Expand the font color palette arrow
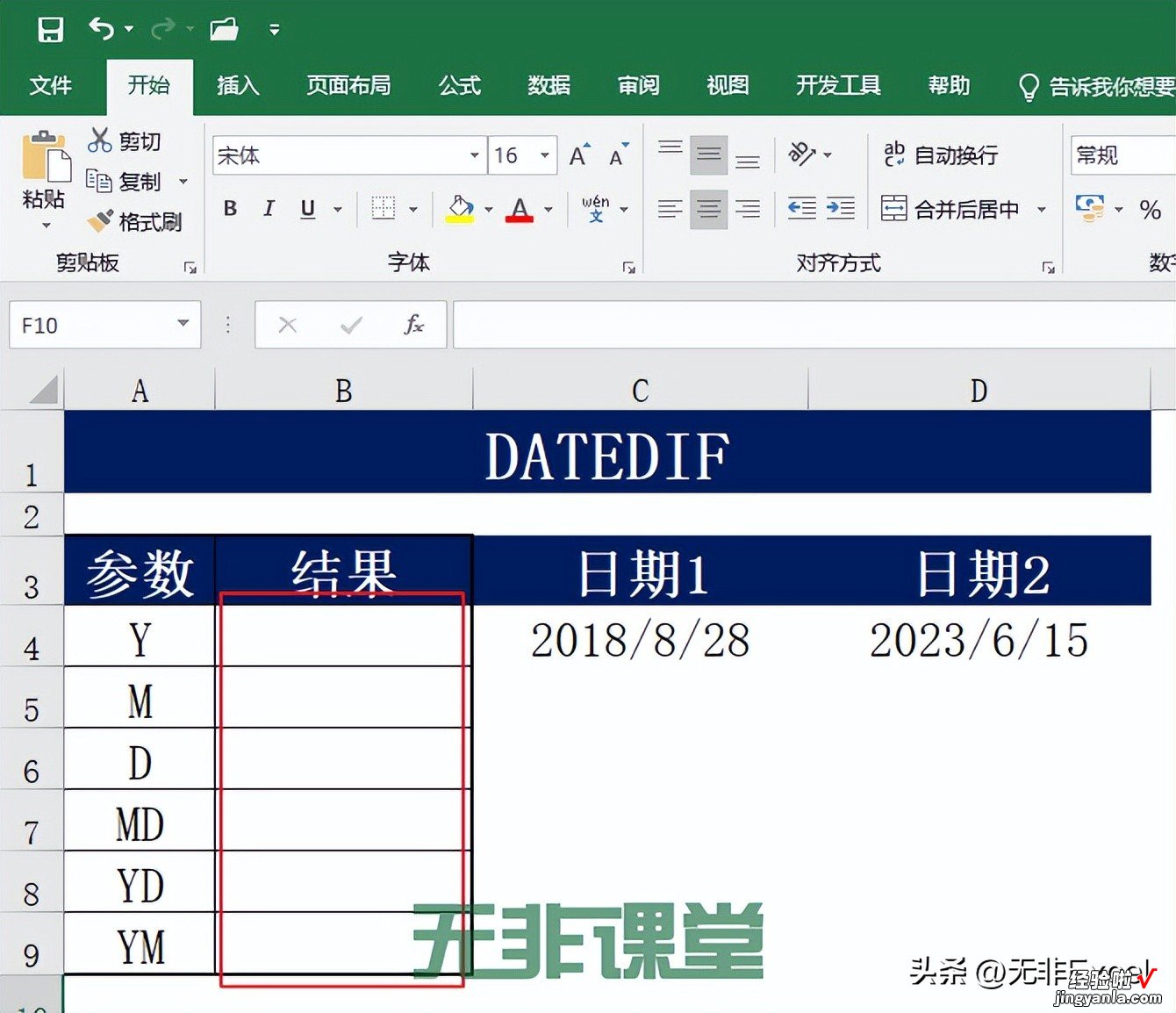The image size is (1176, 1013). [549, 210]
